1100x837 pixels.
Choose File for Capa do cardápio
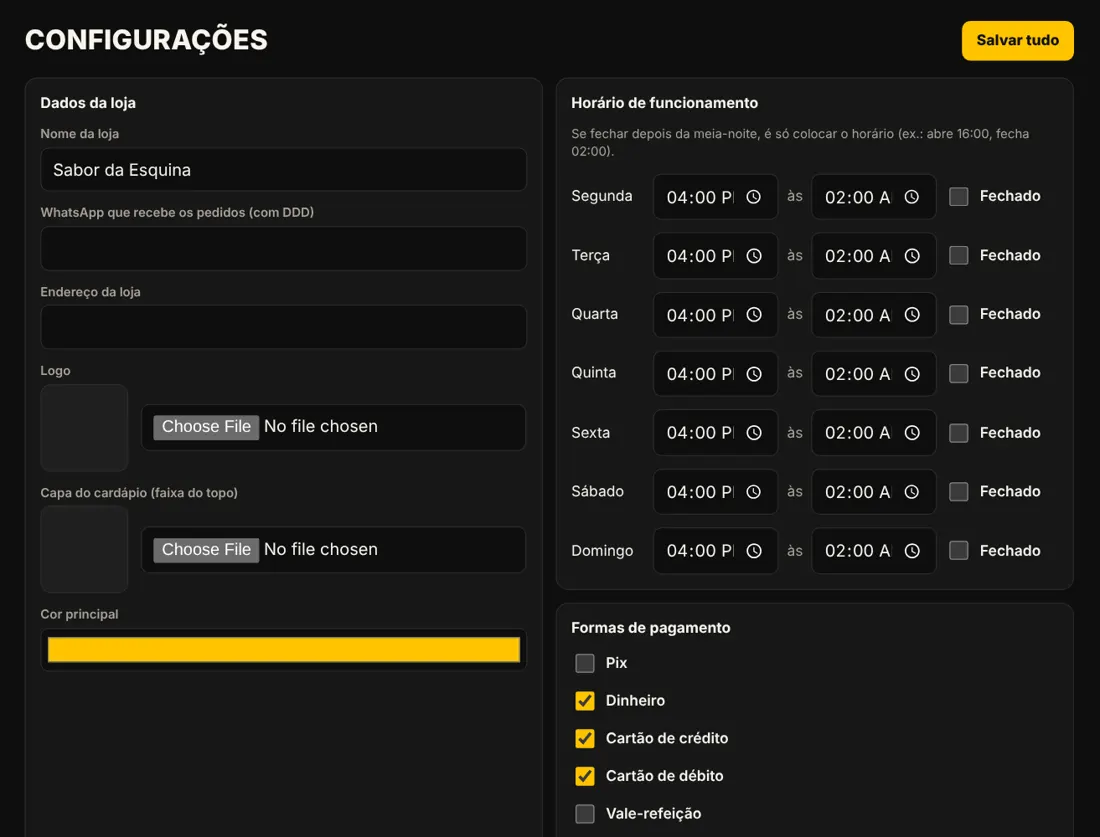[x=206, y=549]
